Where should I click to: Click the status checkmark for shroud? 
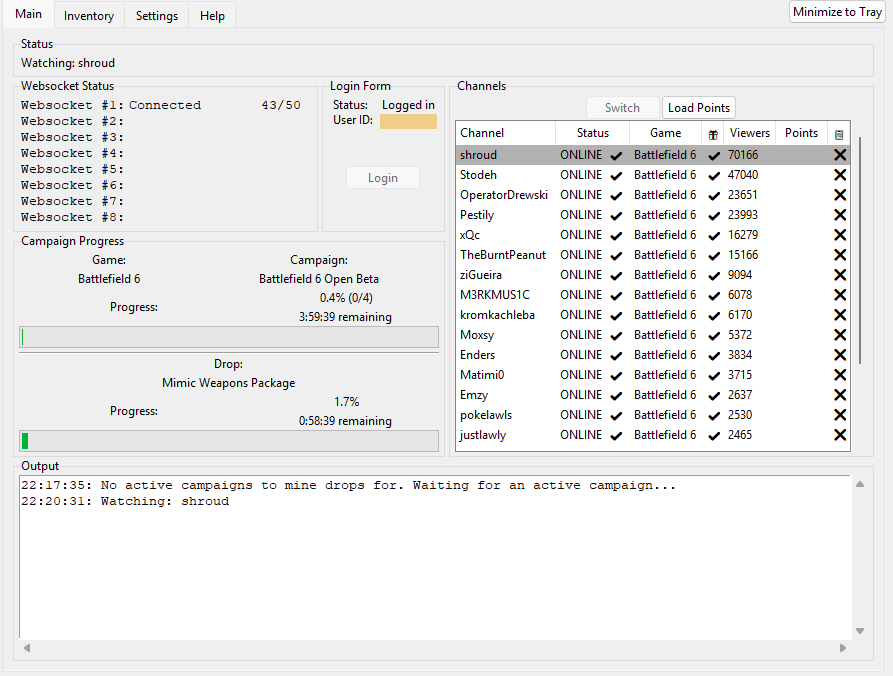(616, 155)
